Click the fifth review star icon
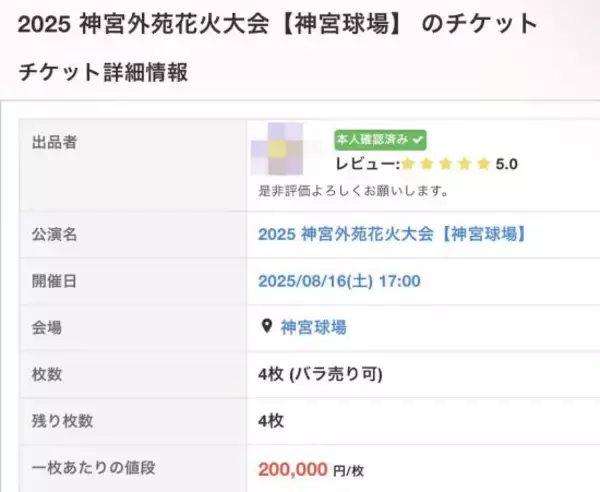 coord(485,164)
